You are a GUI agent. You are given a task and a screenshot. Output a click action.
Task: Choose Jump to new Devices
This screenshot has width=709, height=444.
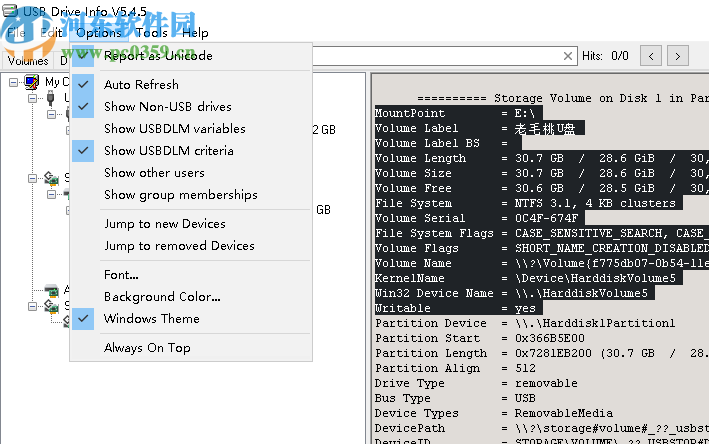192,224
